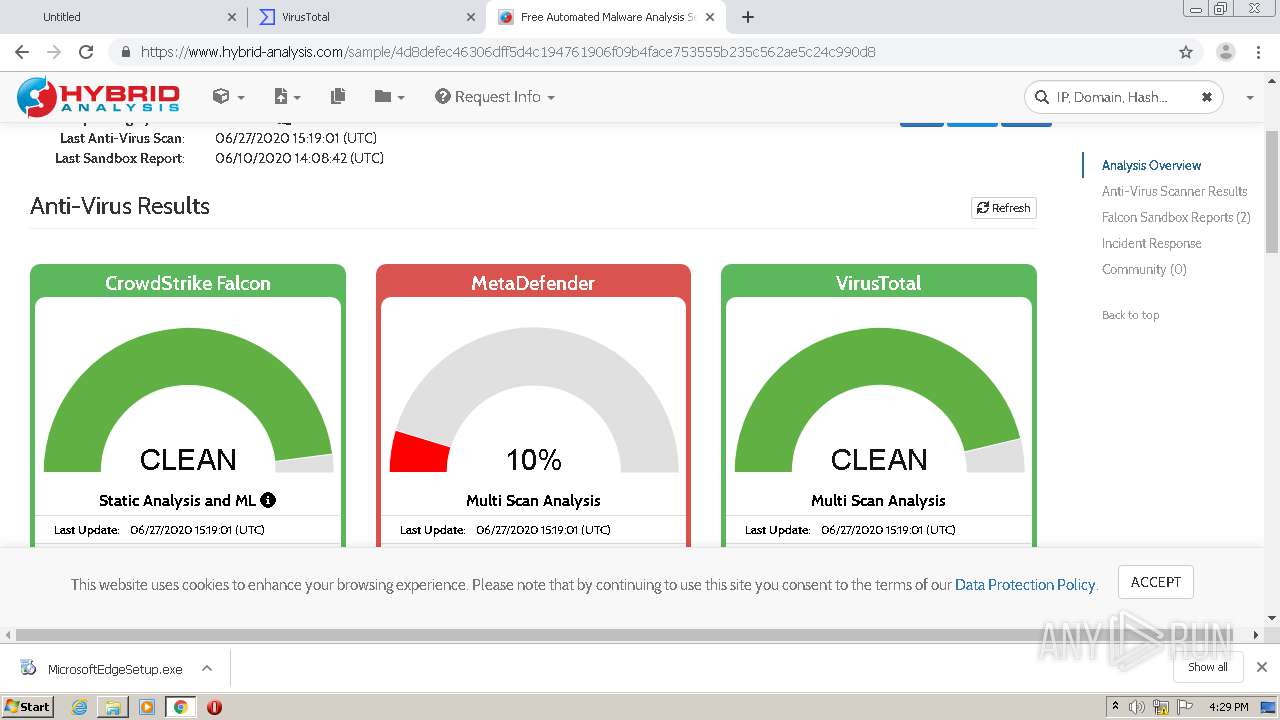Open the cube sandbox dropdown icon
This screenshot has width=1280, height=720.
click(228, 96)
